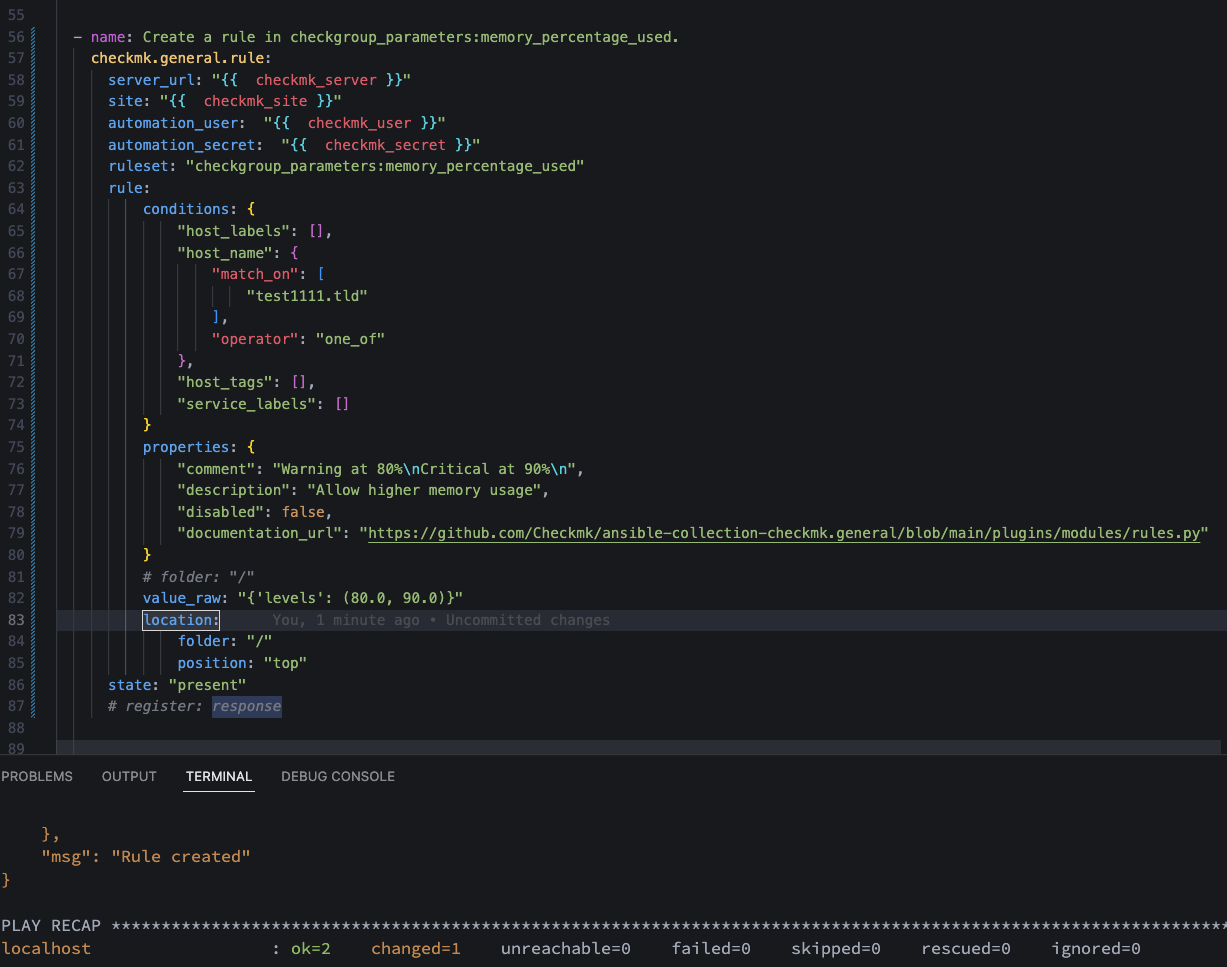Image resolution: width=1227 pixels, height=967 pixels.
Task: Click 'Rule created' message in the terminal
Action: pyautogui.click(x=180, y=857)
